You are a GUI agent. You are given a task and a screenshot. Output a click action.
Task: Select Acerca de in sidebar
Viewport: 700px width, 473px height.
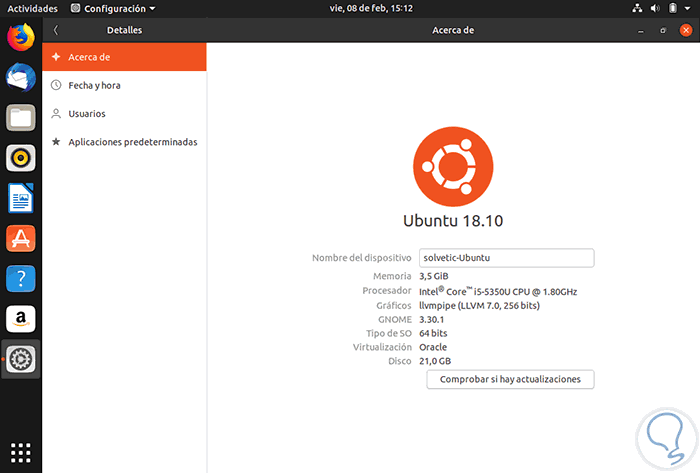coord(124,57)
